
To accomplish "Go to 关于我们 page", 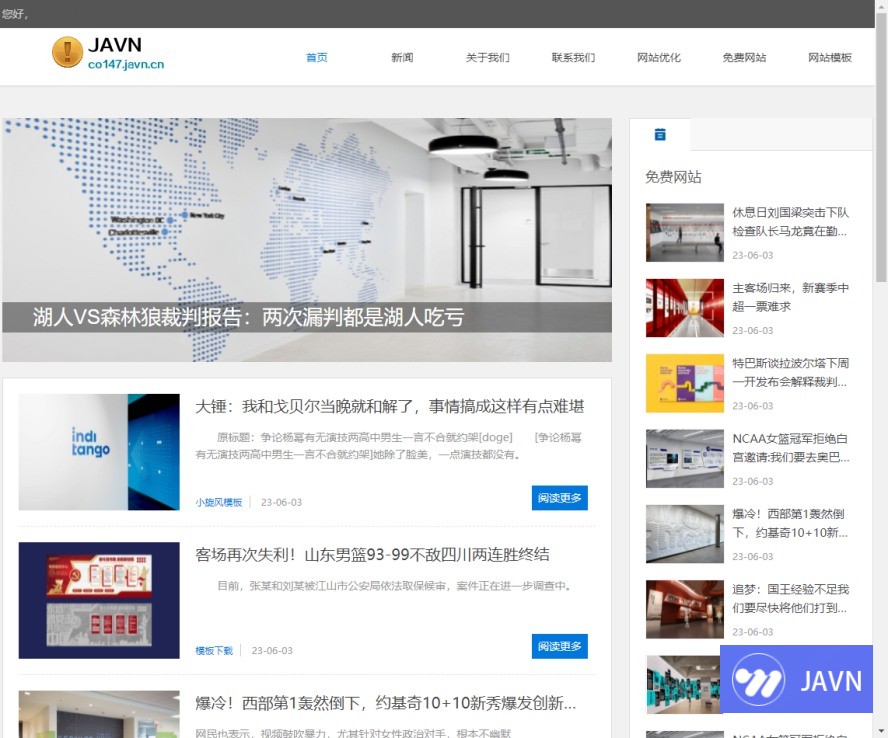I will click(x=488, y=57).
